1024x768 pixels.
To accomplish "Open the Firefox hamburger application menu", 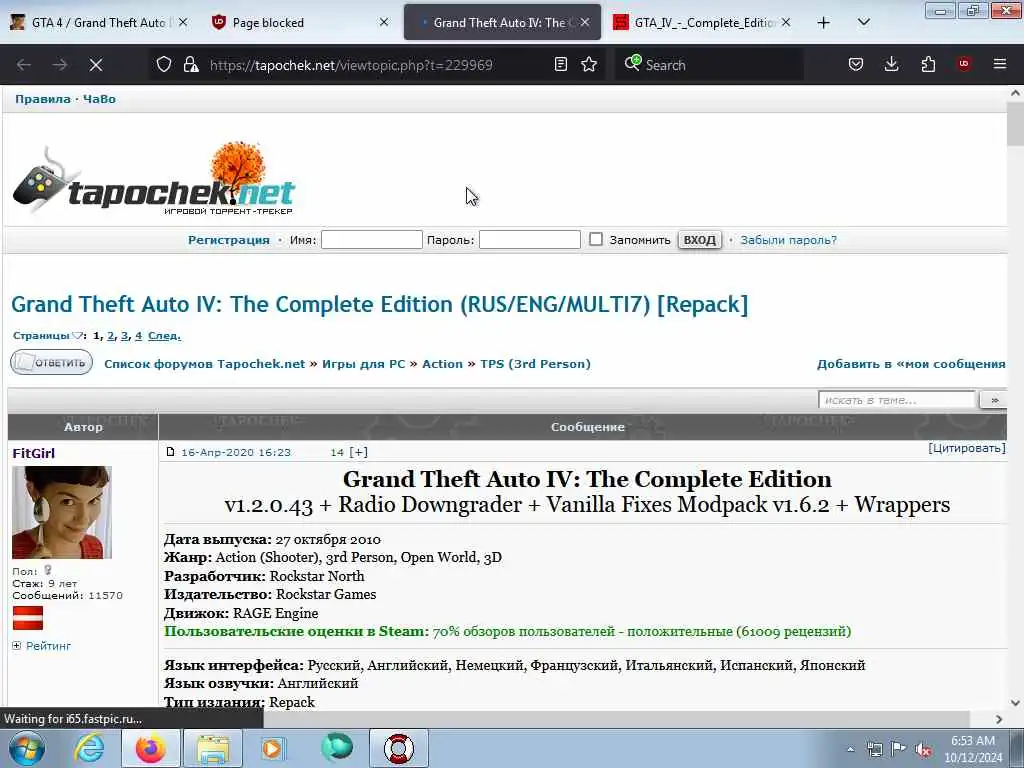I will point(999,64).
